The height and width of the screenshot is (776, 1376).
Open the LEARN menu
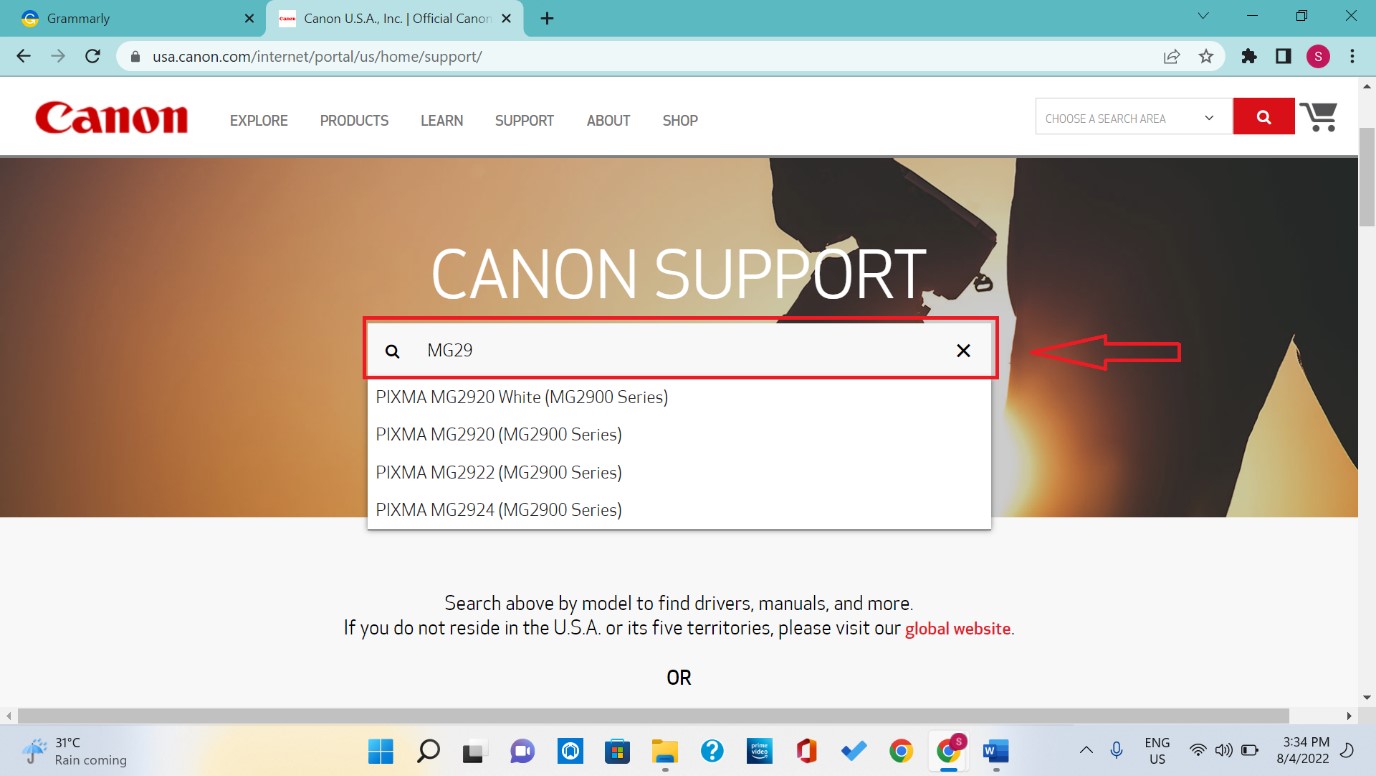pyautogui.click(x=442, y=120)
